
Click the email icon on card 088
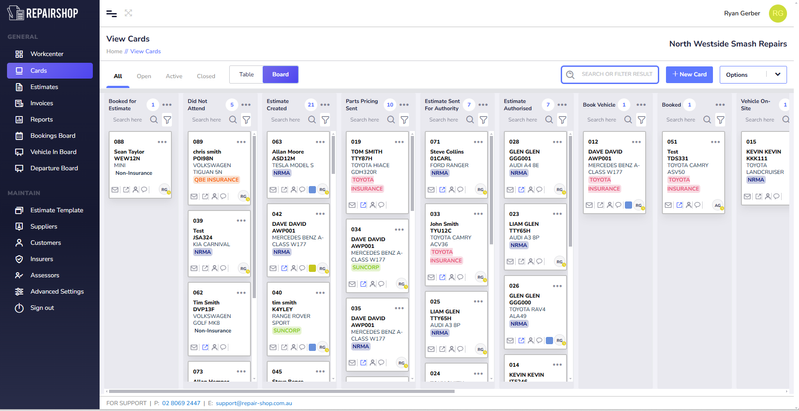click(116, 188)
